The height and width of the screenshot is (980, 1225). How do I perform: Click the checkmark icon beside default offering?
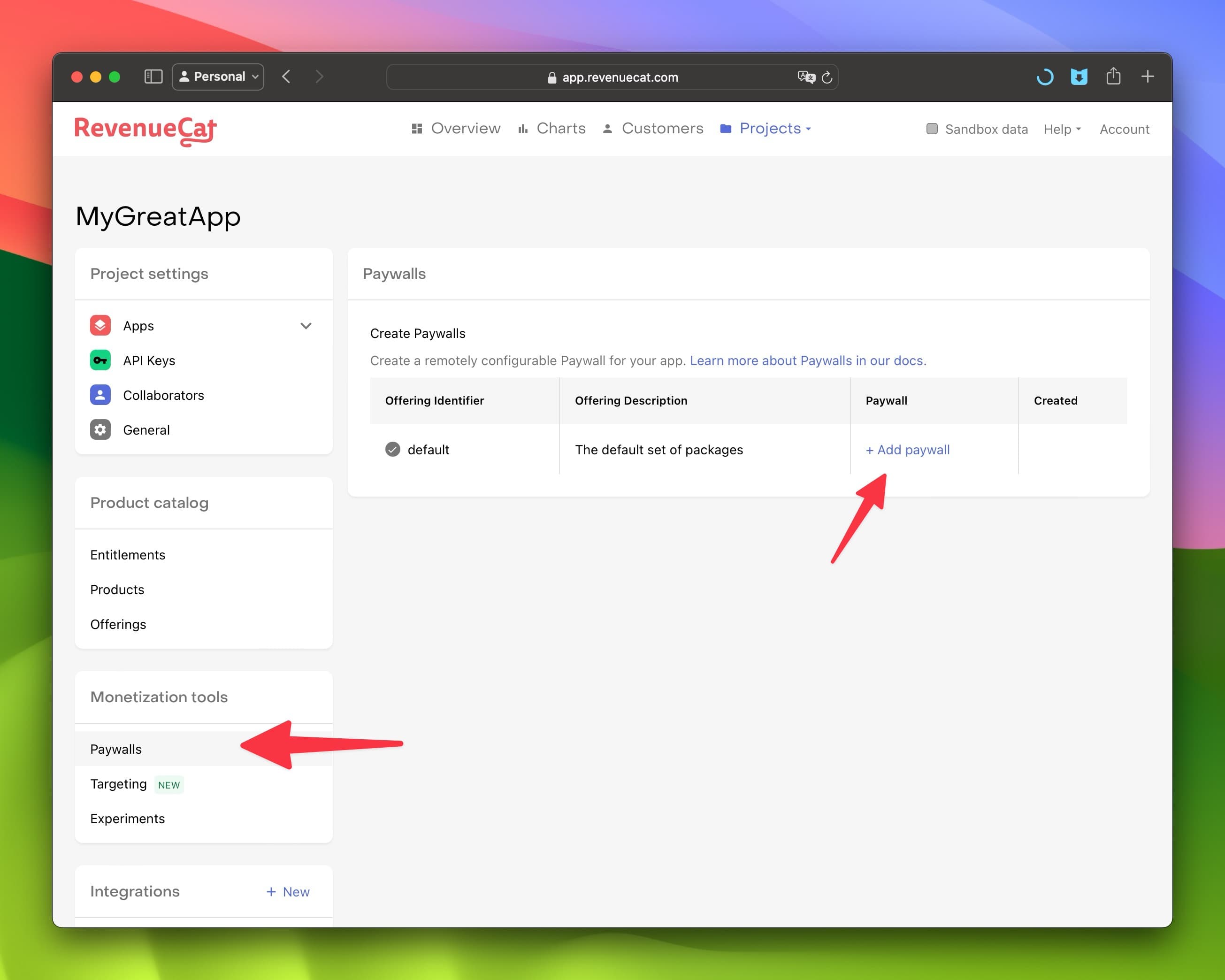click(x=393, y=449)
